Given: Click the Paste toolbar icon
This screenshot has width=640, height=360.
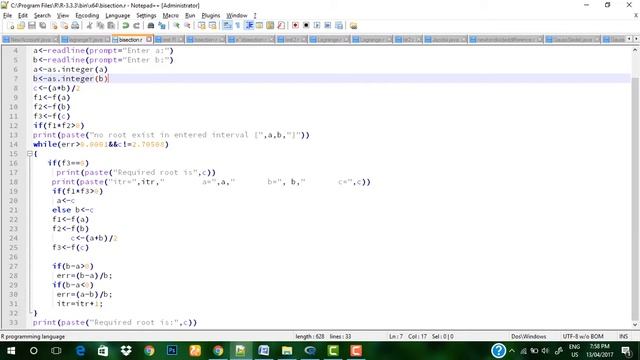Looking at the screenshot, I should 111,26.
